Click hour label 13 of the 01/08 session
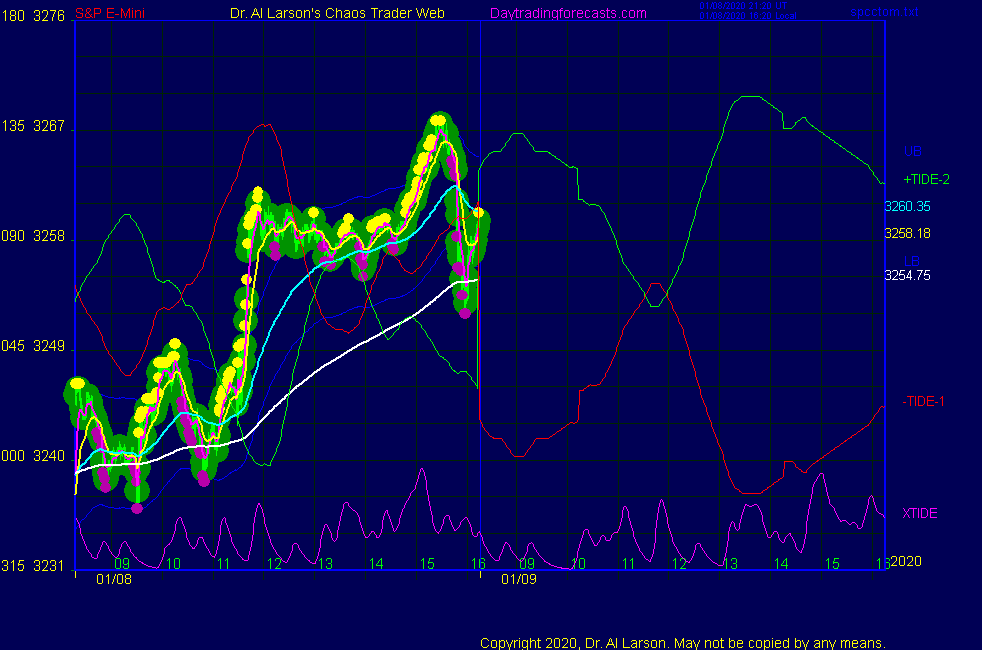The width and height of the screenshot is (982, 650). (x=325, y=564)
